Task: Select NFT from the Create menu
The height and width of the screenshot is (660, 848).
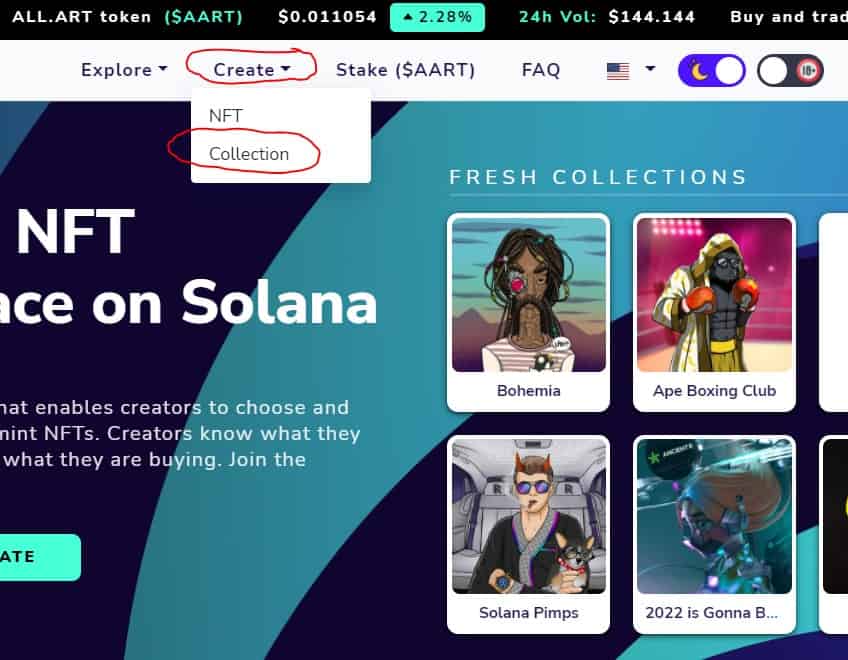Action: tap(226, 116)
